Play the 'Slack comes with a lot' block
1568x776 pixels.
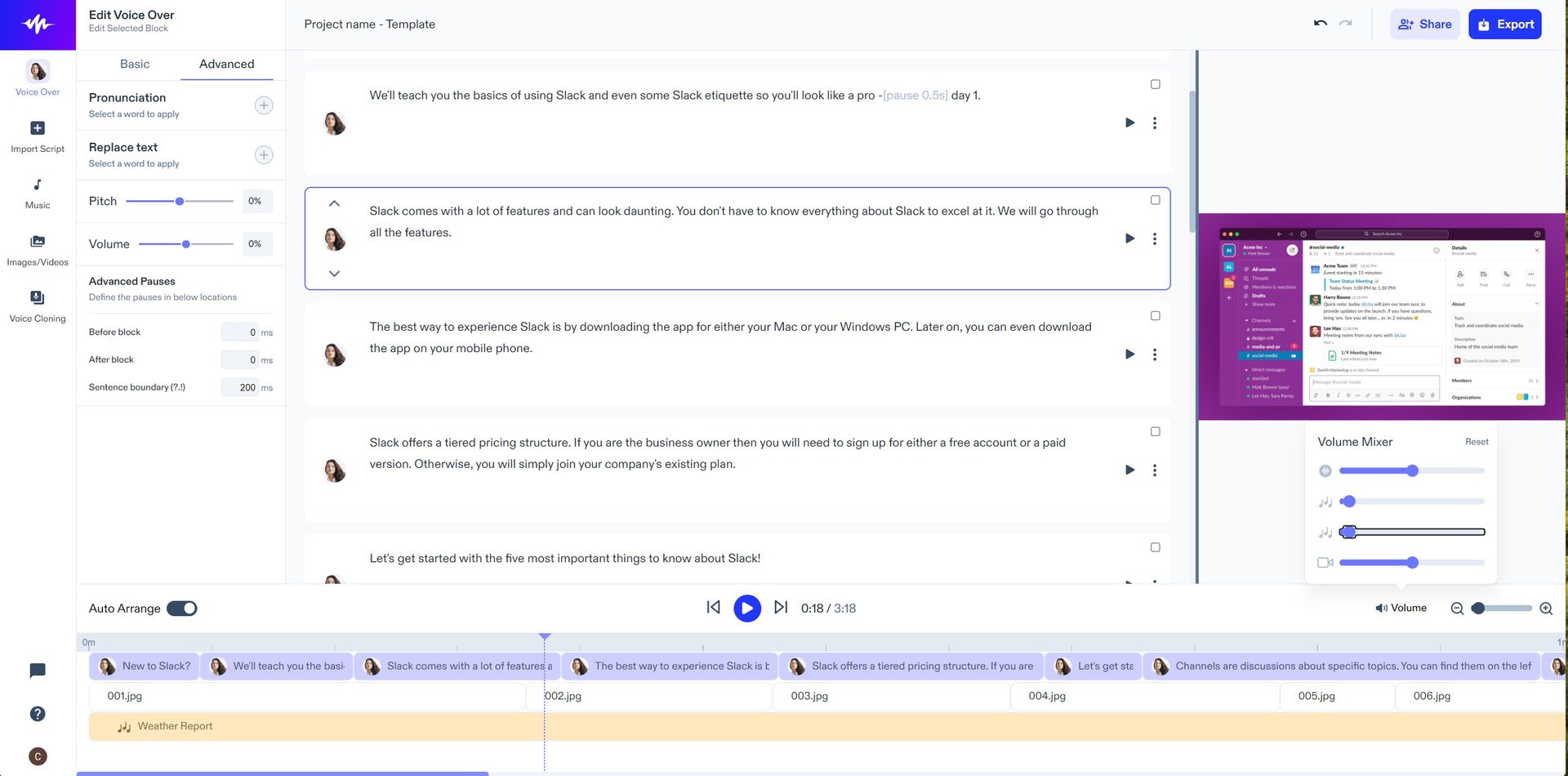[1130, 239]
